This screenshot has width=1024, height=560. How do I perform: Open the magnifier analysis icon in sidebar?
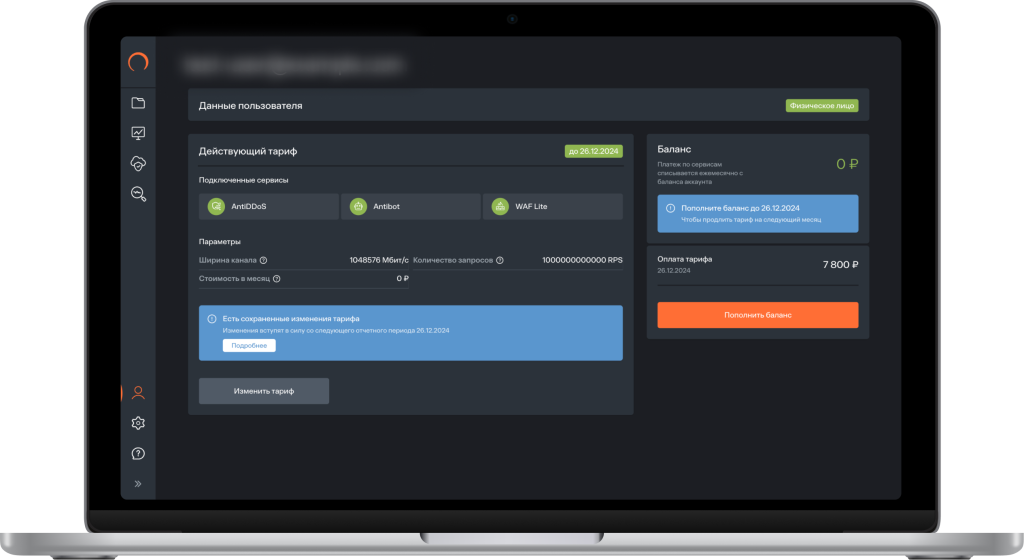coord(138,194)
